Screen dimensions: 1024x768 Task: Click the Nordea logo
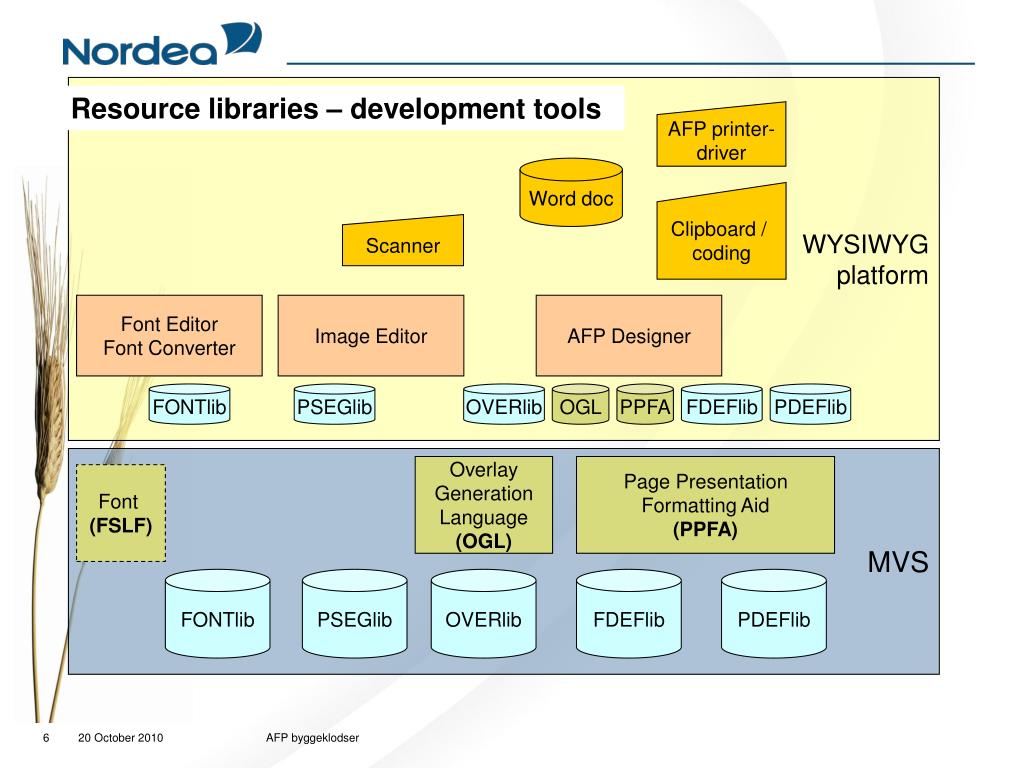click(x=162, y=44)
